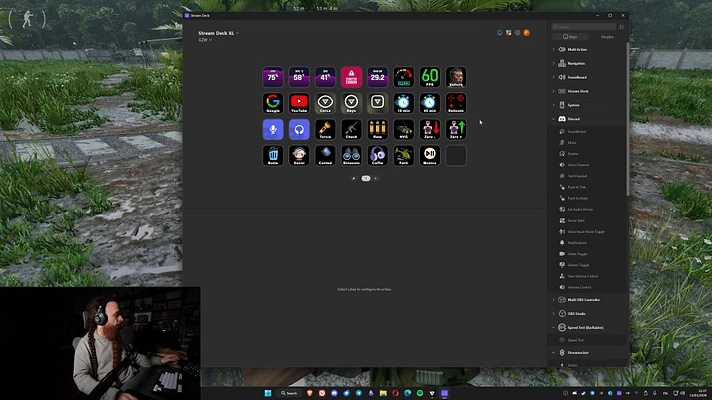Screen dimensions: 712x400
Task: Select the play/pause Musica key
Action: pyautogui.click(x=430, y=155)
